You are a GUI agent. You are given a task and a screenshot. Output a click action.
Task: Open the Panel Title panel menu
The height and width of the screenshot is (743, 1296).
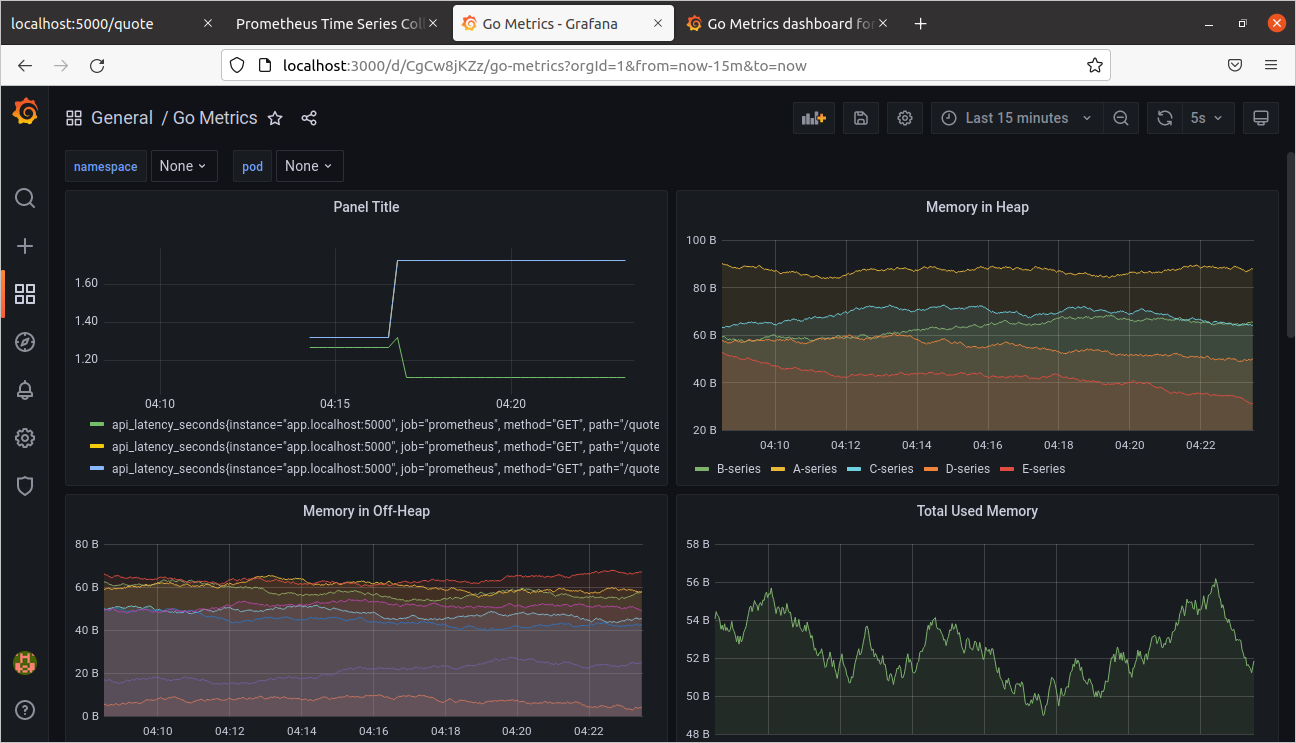(366, 207)
